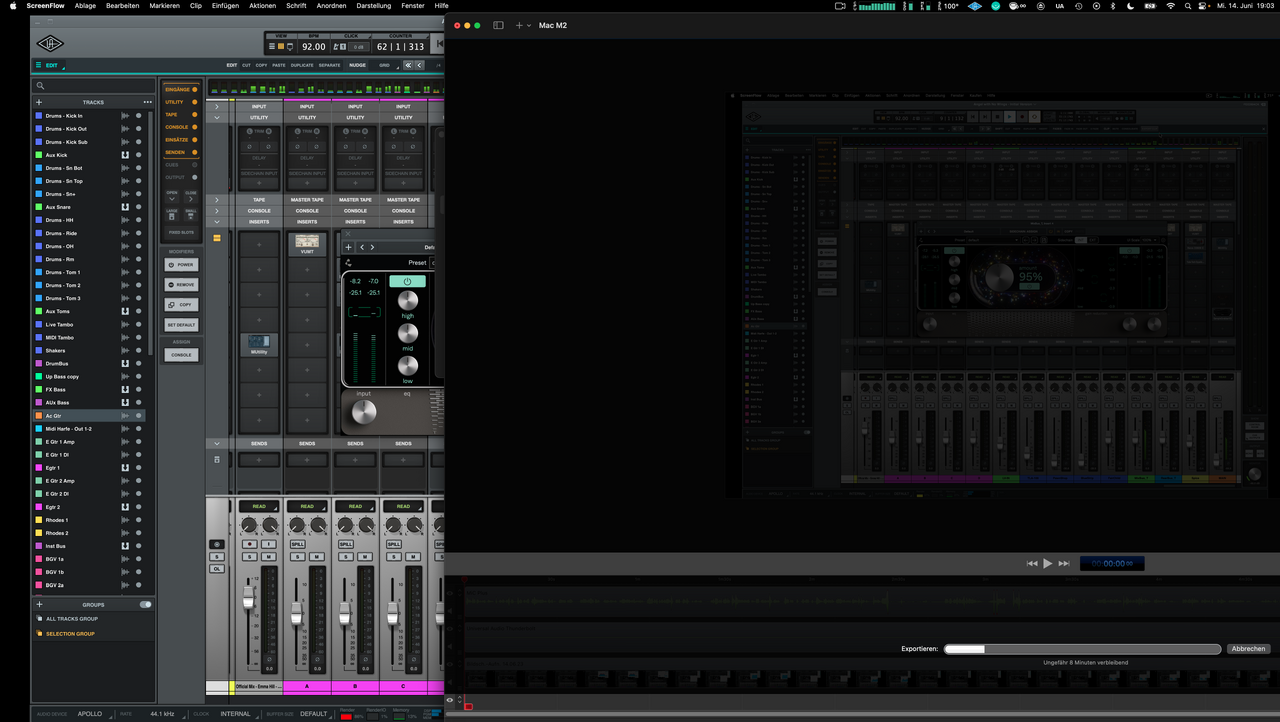The image size is (1280, 722).
Task: Expand the CONSOLE row chevron
Action: 217,210
